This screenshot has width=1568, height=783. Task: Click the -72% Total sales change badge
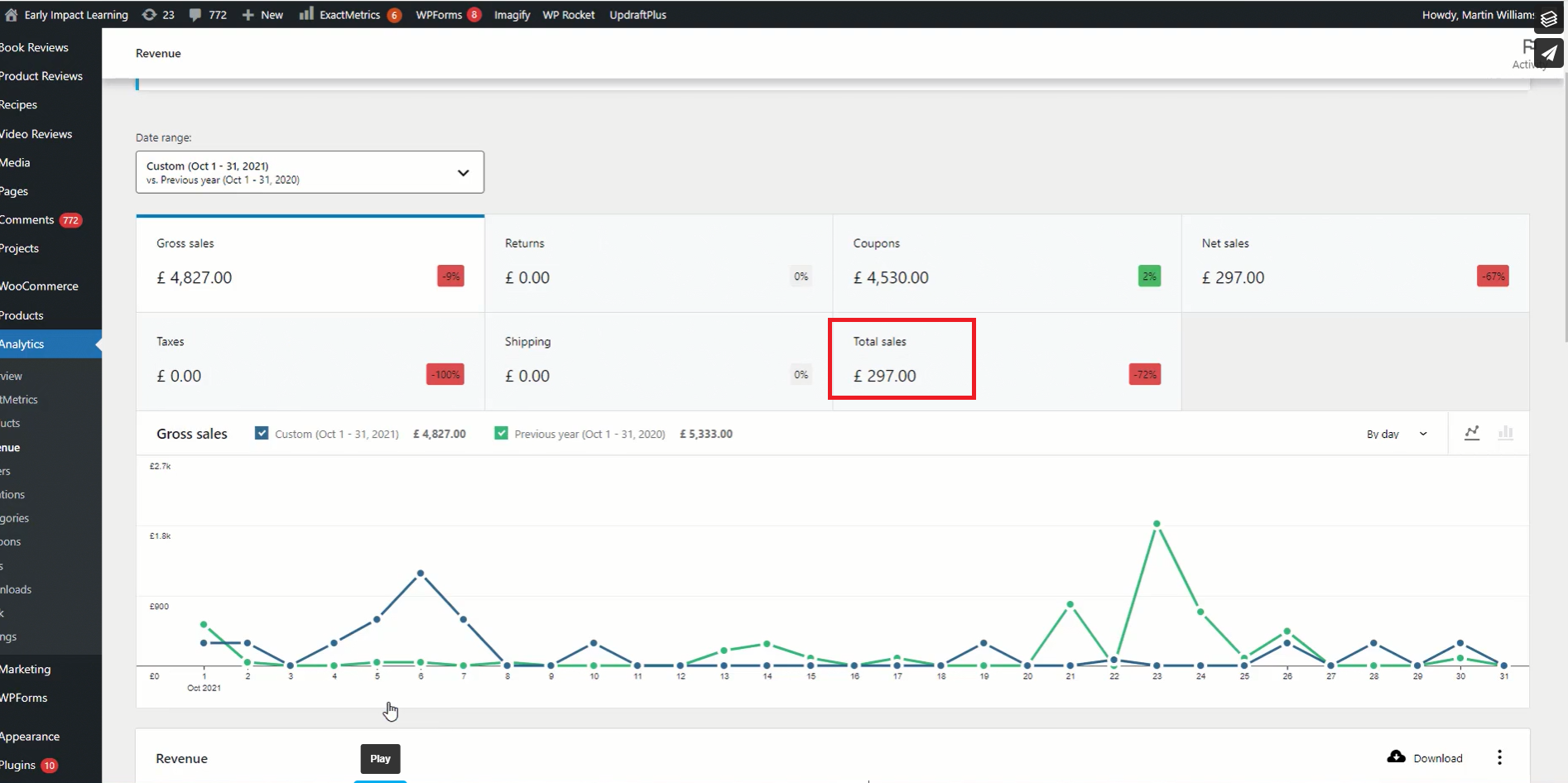click(1145, 374)
